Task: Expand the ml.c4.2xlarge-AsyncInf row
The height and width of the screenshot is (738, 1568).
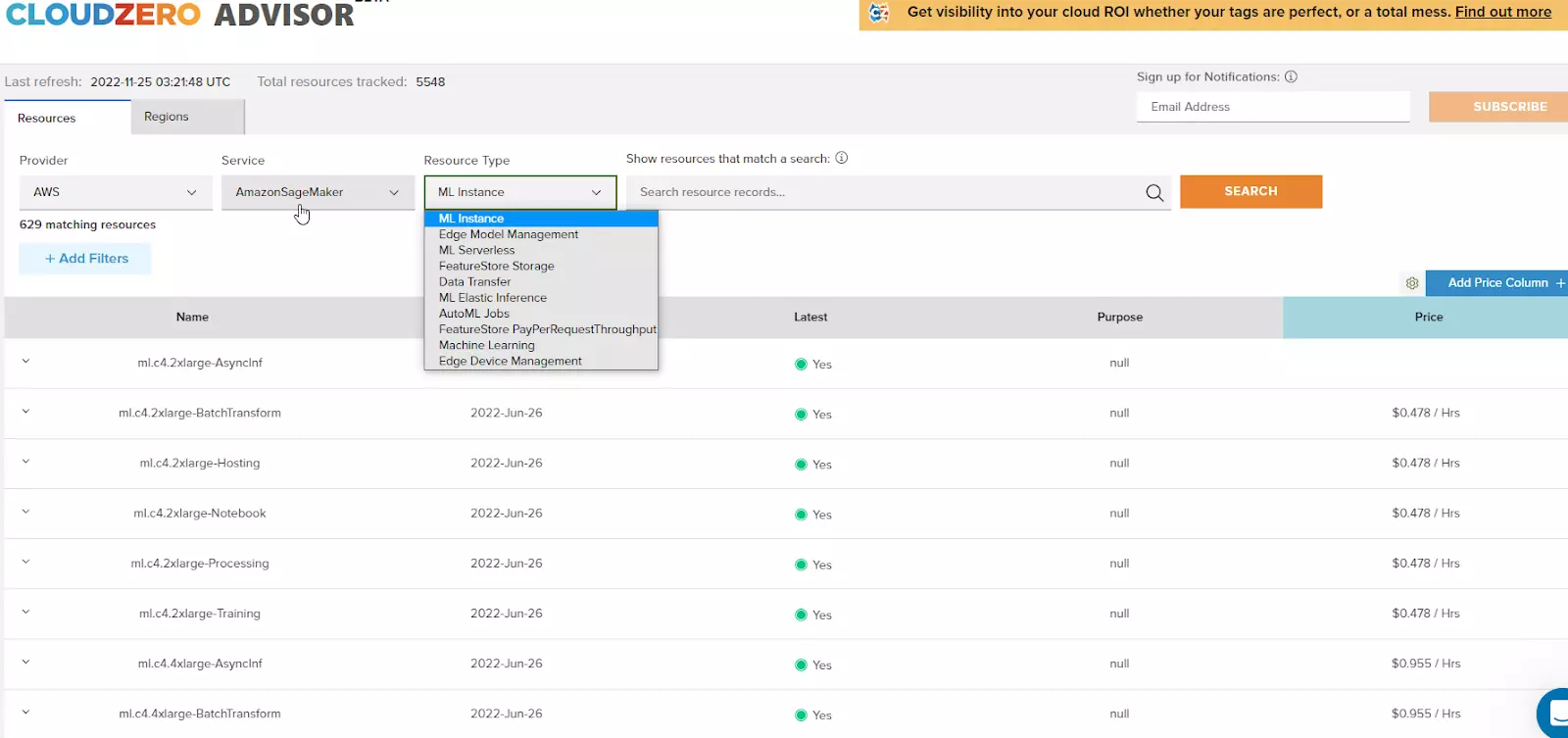Action: pyautogui.click(x=25, y=362)
